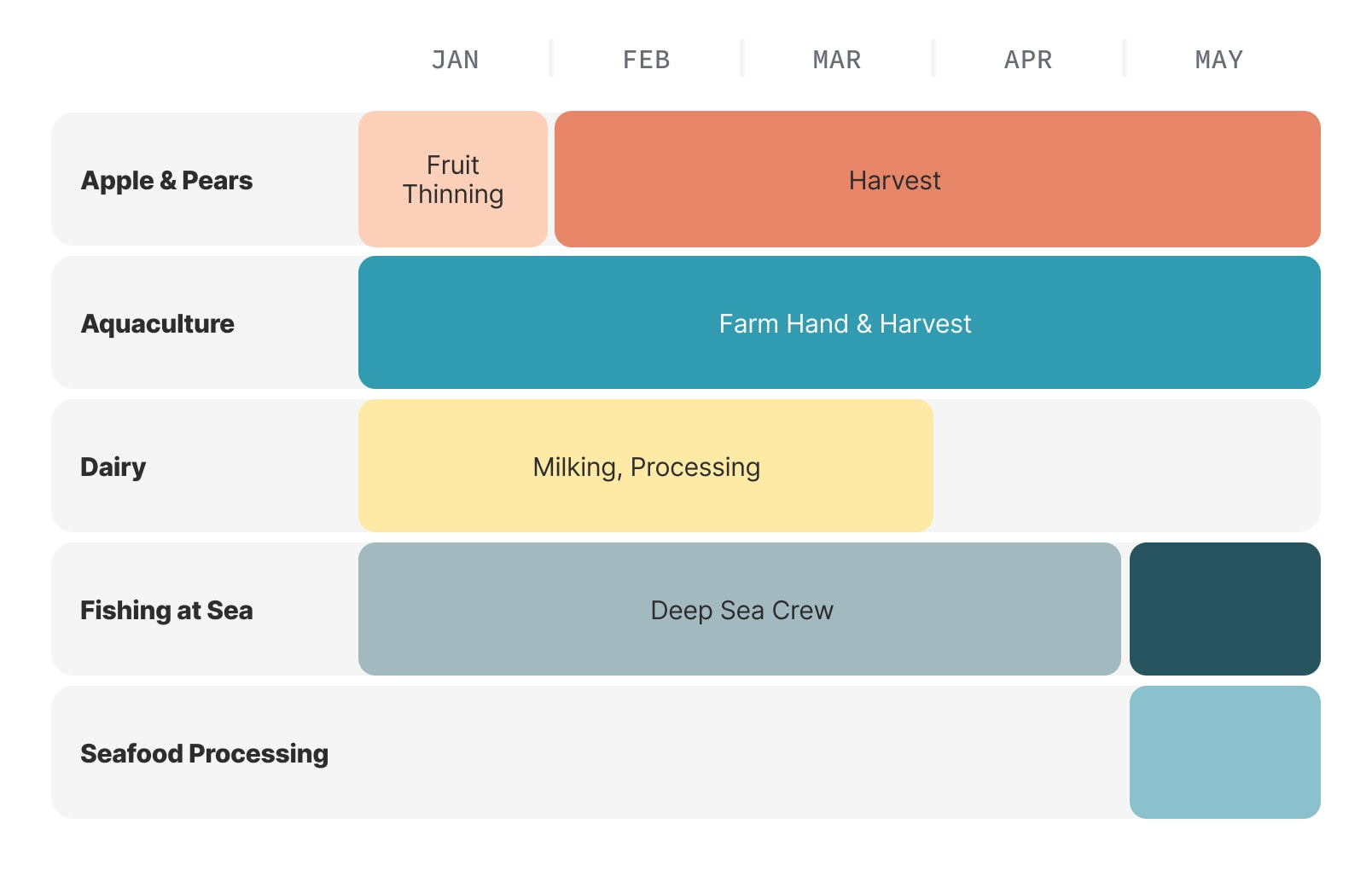This screenshot has width=1372, height=870.
Task: Select the MAR column header
Action: click(x=837, y=60)
